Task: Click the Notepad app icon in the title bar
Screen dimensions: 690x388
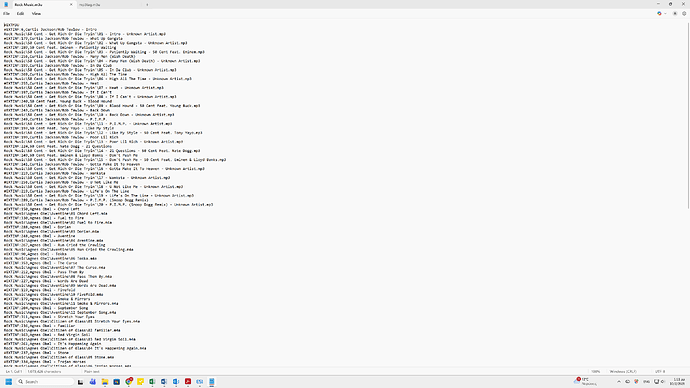Action: coord(6,4)
